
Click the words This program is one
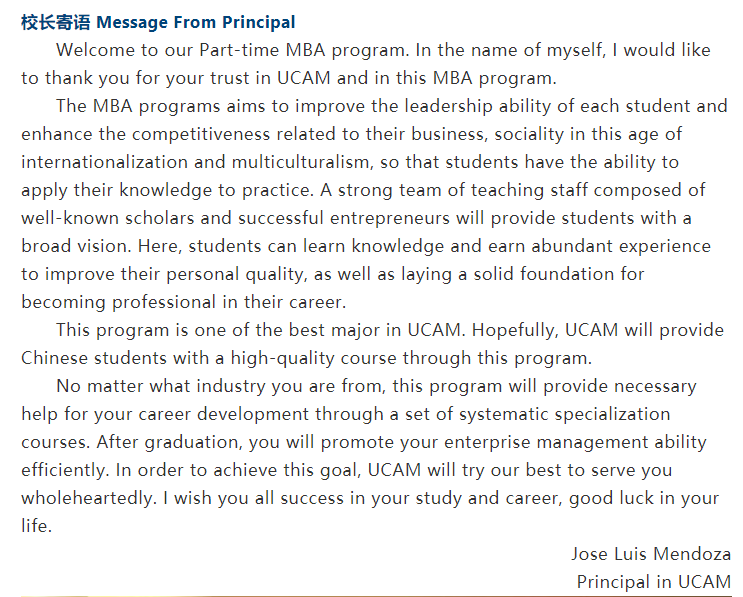tap(142, 330)
